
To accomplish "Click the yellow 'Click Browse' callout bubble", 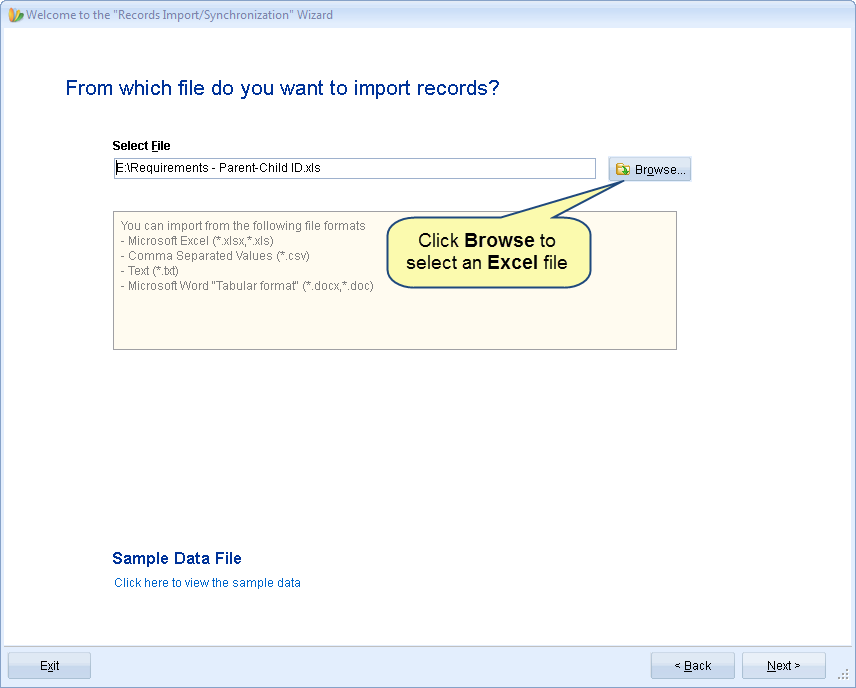I will pos(488,252).
